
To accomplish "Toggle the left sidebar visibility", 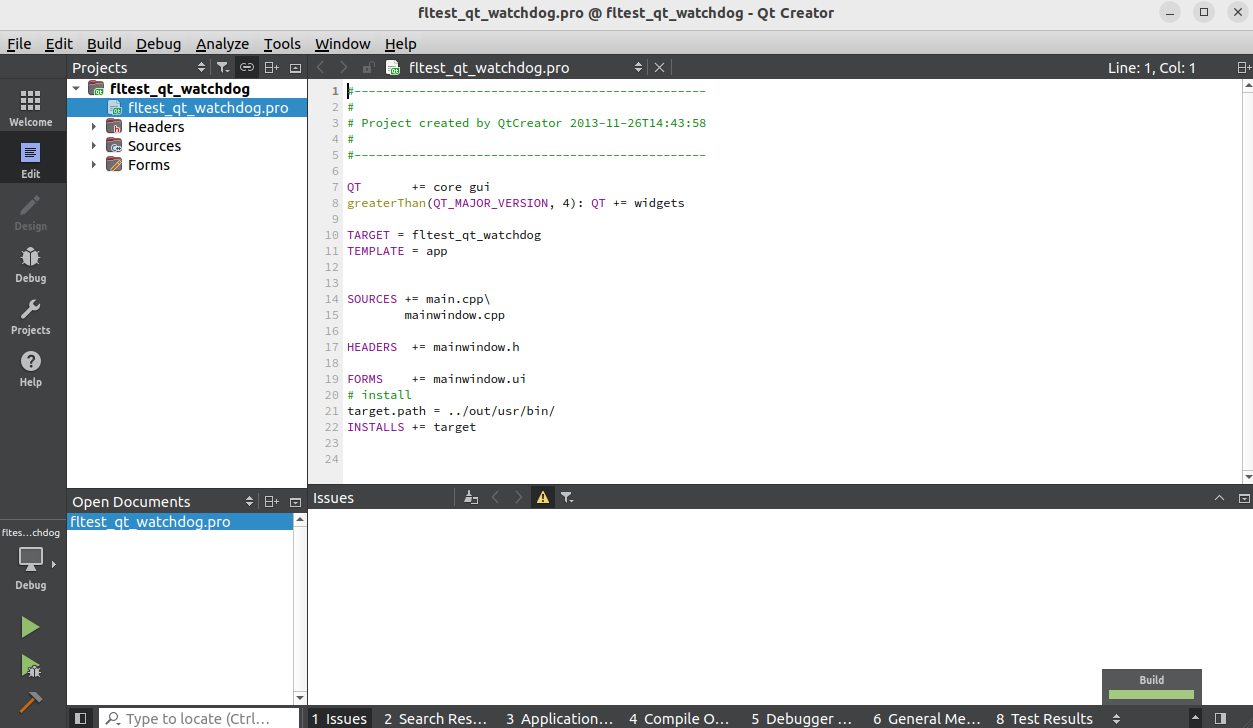I will (81, 718).
